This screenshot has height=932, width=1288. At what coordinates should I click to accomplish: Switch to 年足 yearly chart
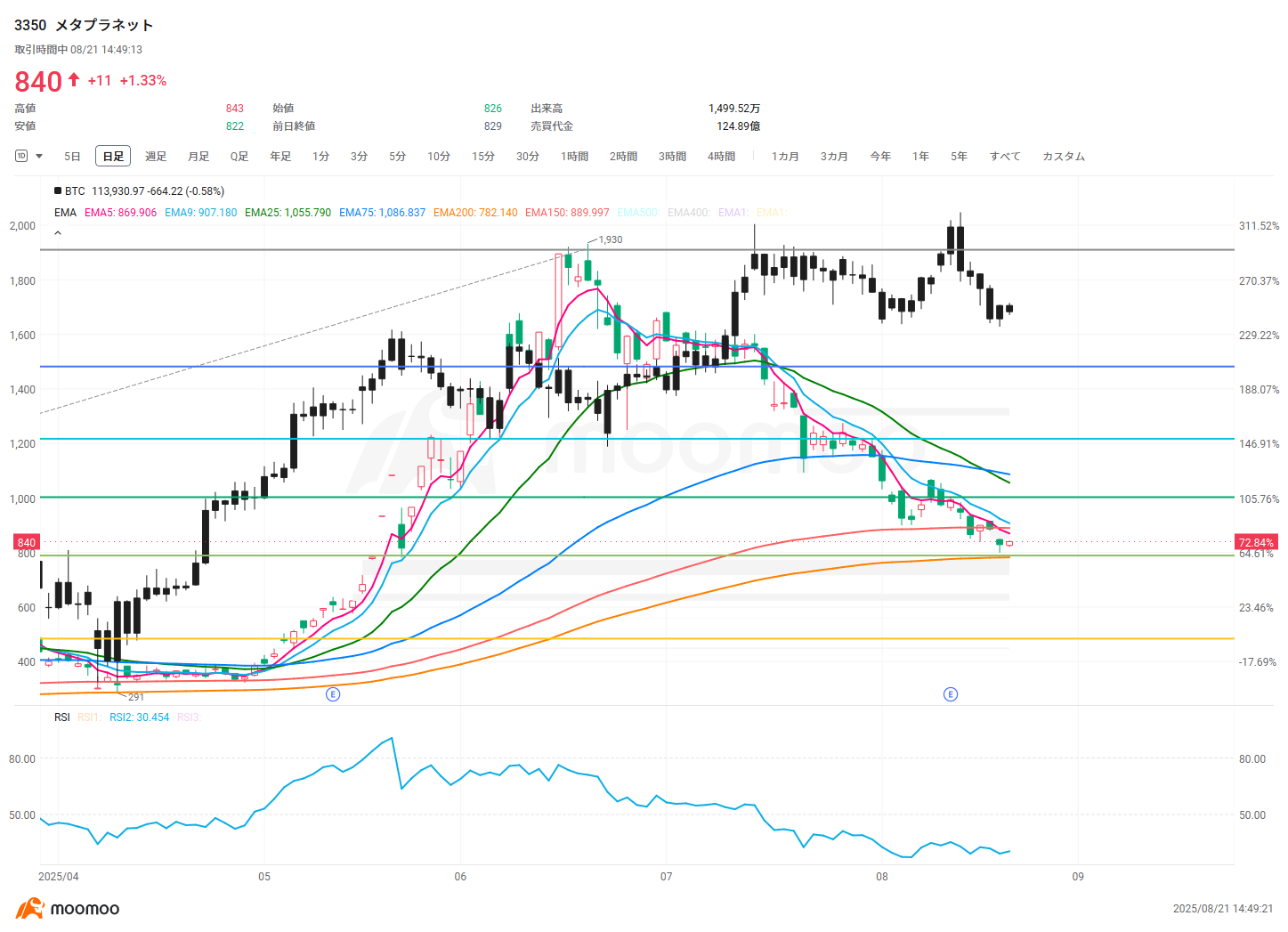click(x=280, y=156)
